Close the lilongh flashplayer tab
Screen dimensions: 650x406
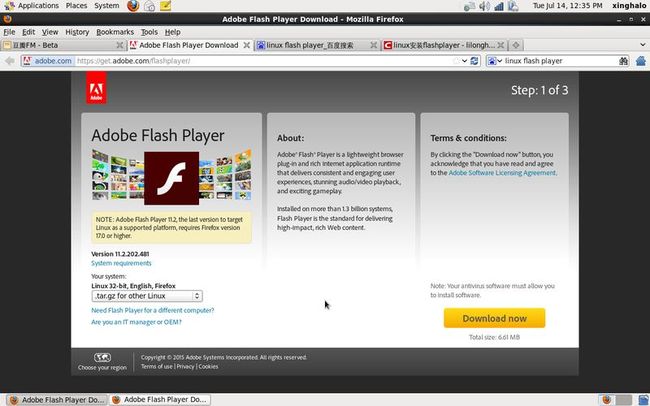click(500, 45)
